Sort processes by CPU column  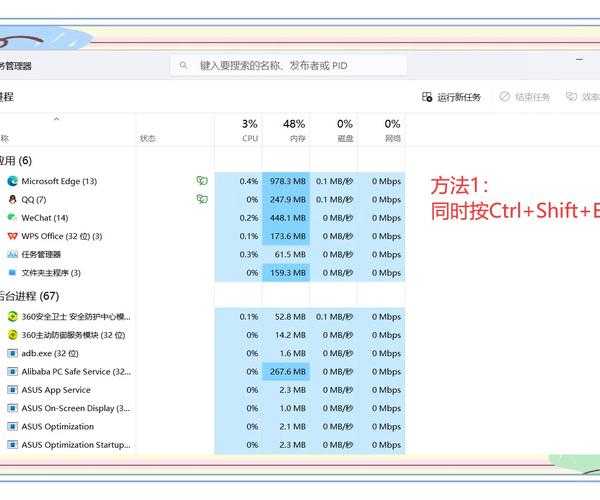pos(249,130)
